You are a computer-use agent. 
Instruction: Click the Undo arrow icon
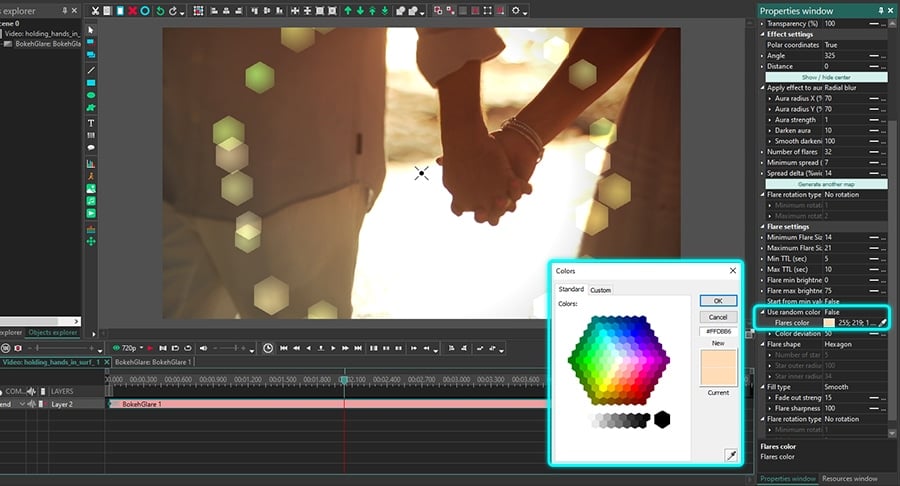pos(160,11)
